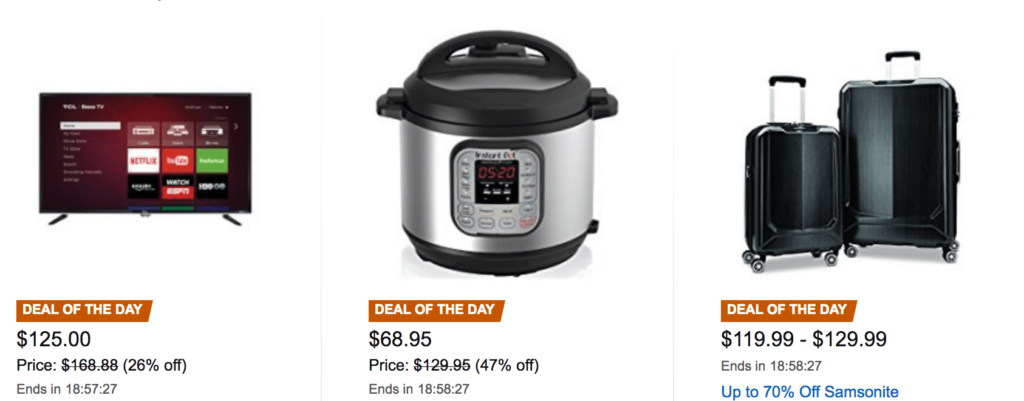Click the TV deal Ends in 18:57:27 timer
Image resolution: width=1024 pixels, height=401 pixels.
[x=67, y=389]
